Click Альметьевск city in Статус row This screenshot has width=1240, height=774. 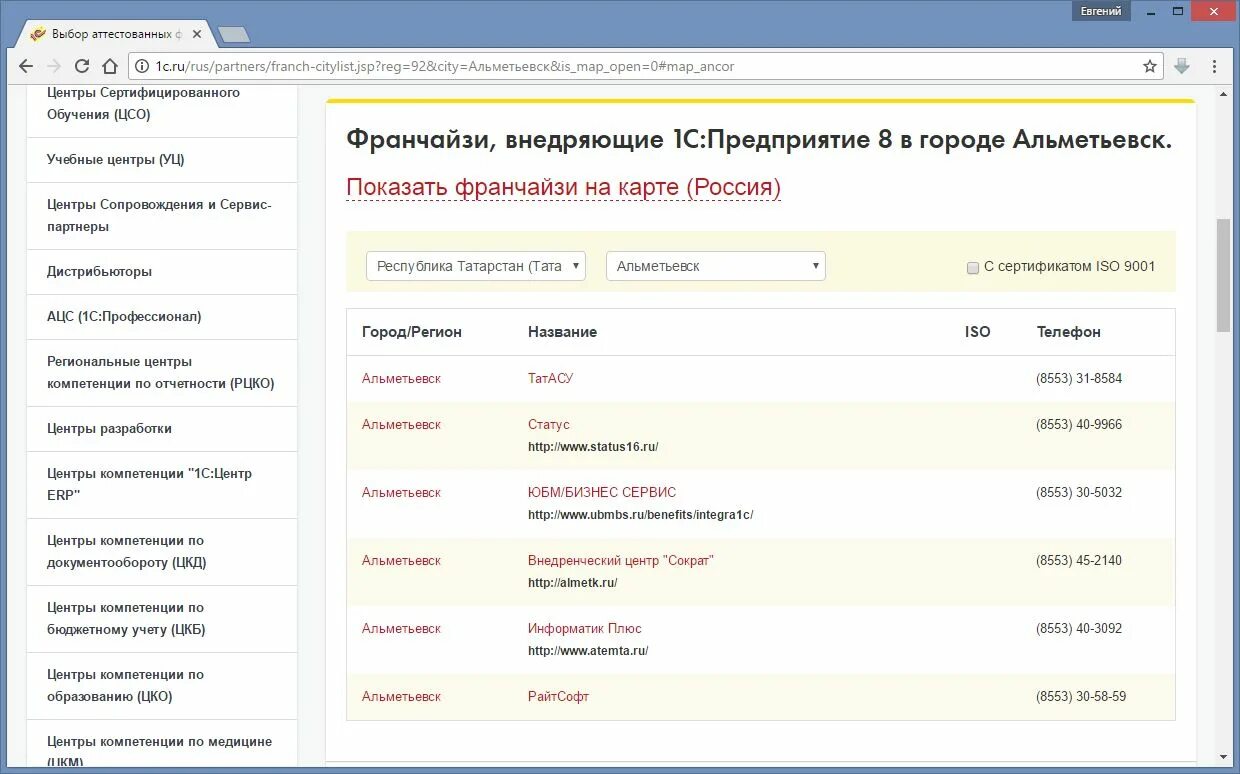[401, 425]
